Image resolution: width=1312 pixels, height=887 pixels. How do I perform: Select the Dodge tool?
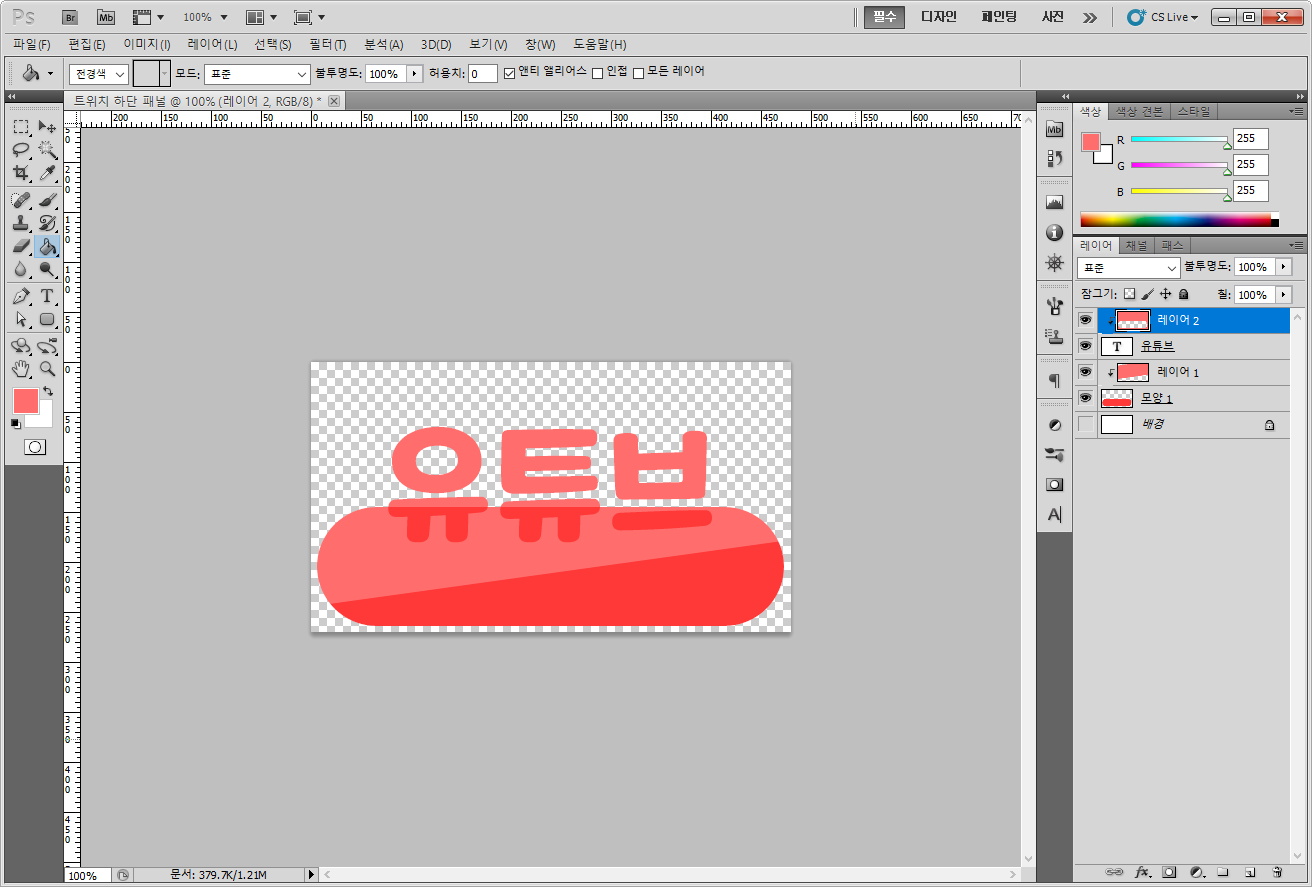coord(47,269)
